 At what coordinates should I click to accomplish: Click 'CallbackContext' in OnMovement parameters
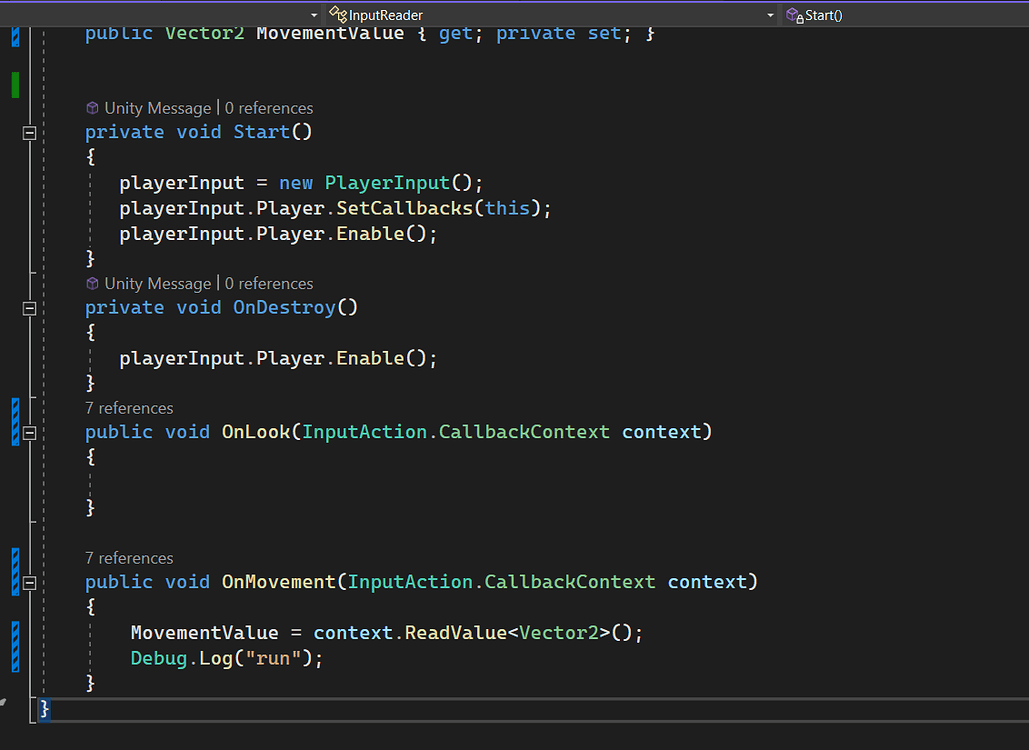570,582
